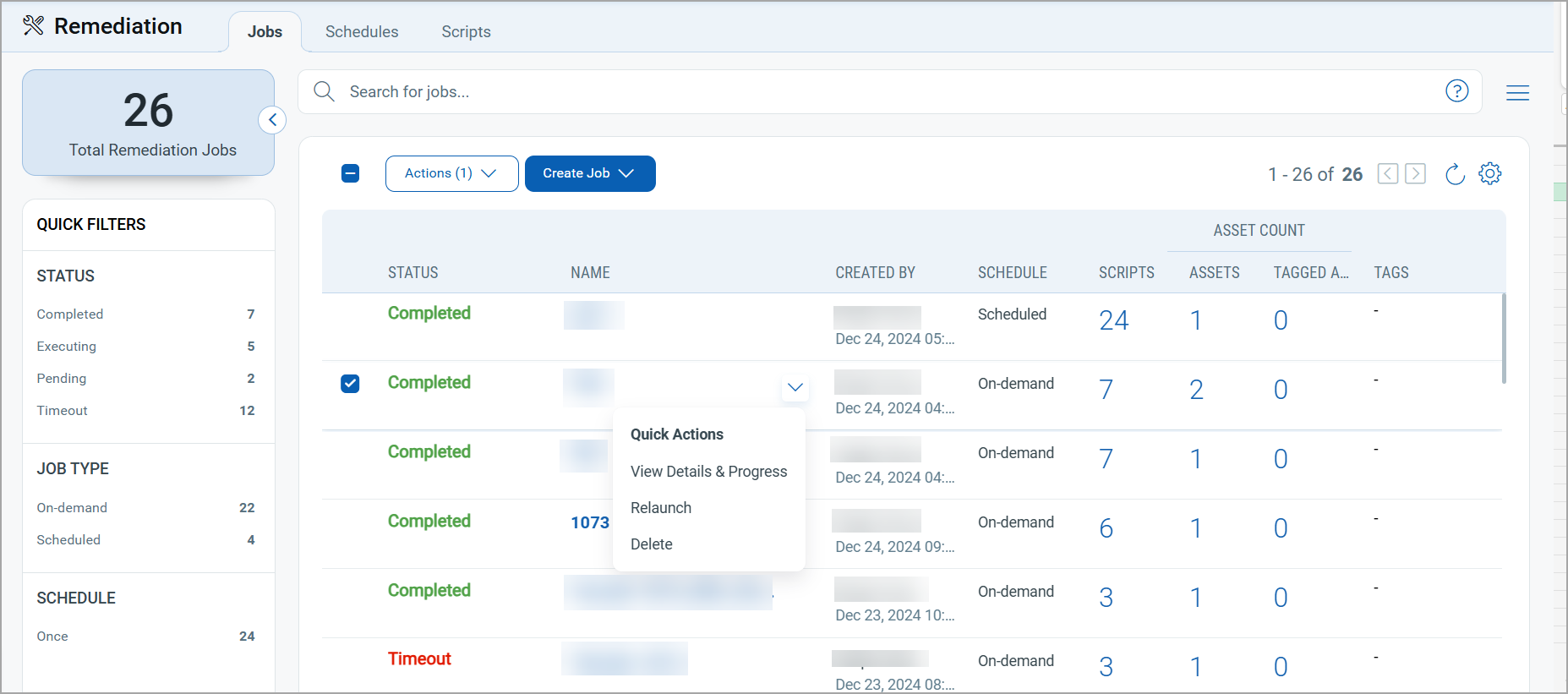
Task: Open job named 1073
Action: click(x=590, y=522)
